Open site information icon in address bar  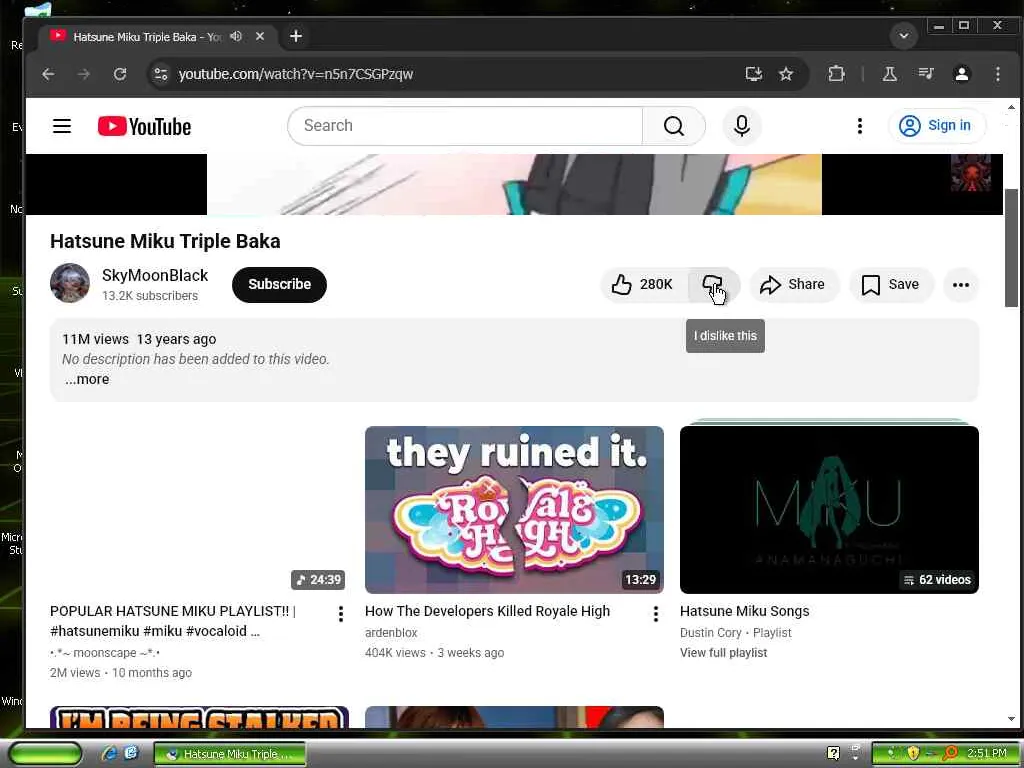click(x=161, y=74)
